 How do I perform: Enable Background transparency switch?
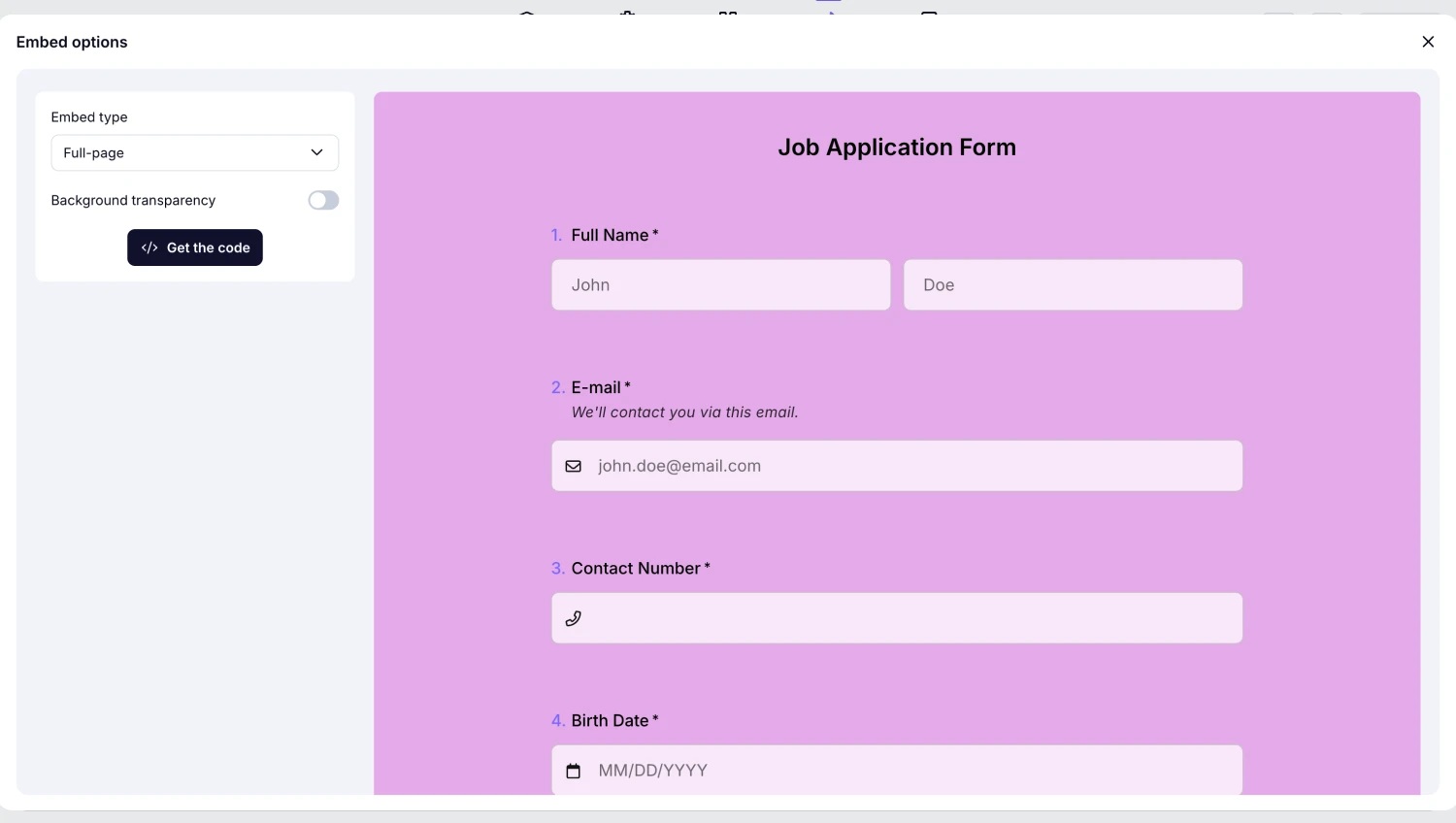tap(323, 200)
